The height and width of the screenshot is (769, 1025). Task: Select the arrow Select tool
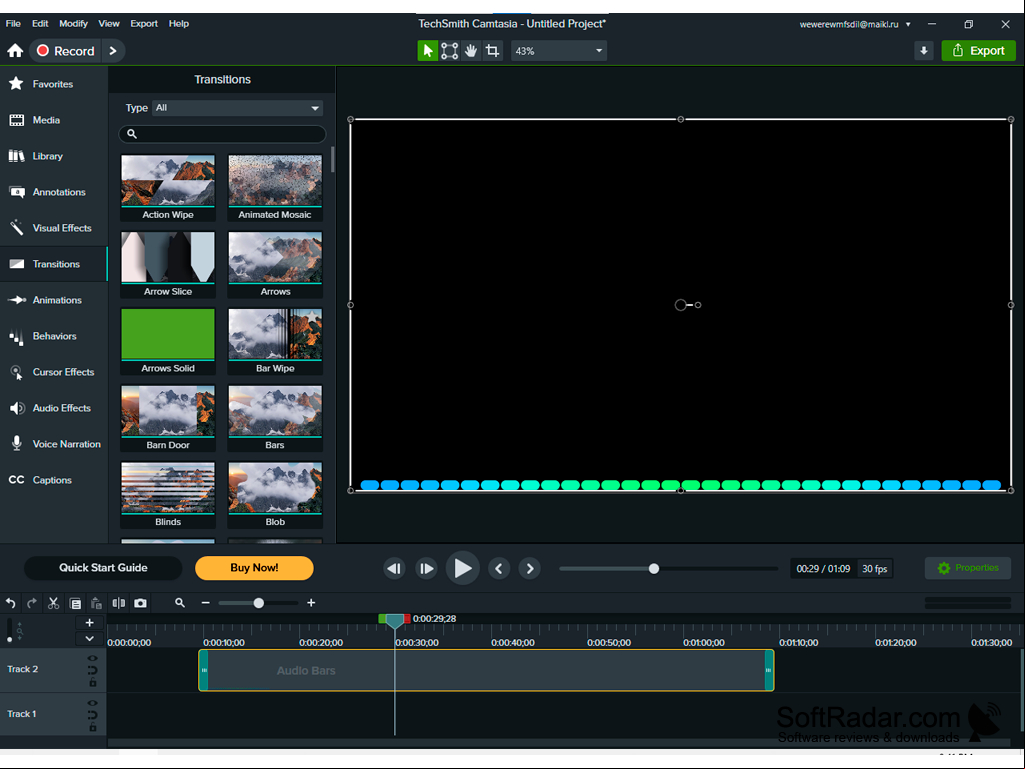coord(428,51)
